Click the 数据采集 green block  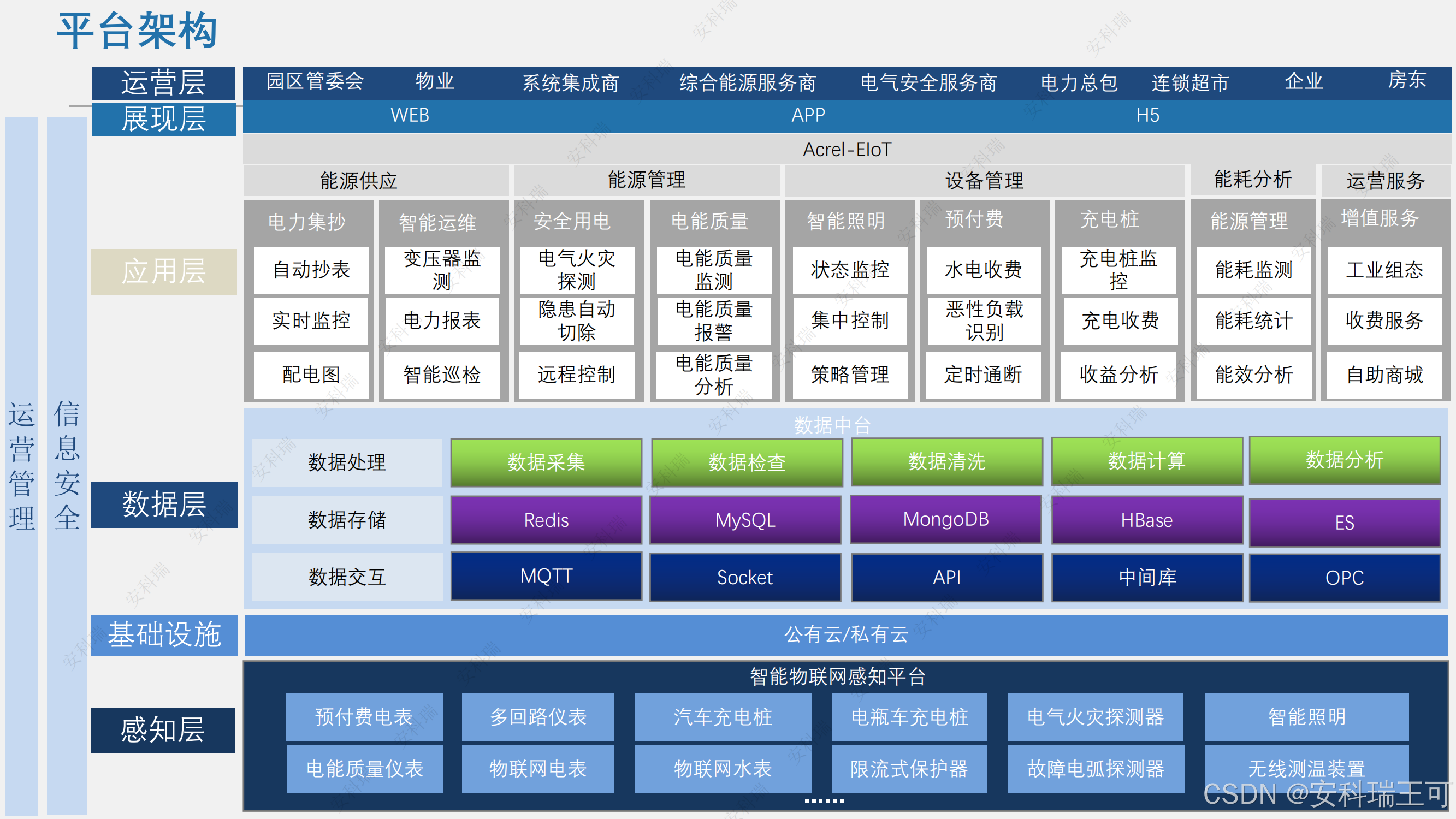(x=546, y=462)
